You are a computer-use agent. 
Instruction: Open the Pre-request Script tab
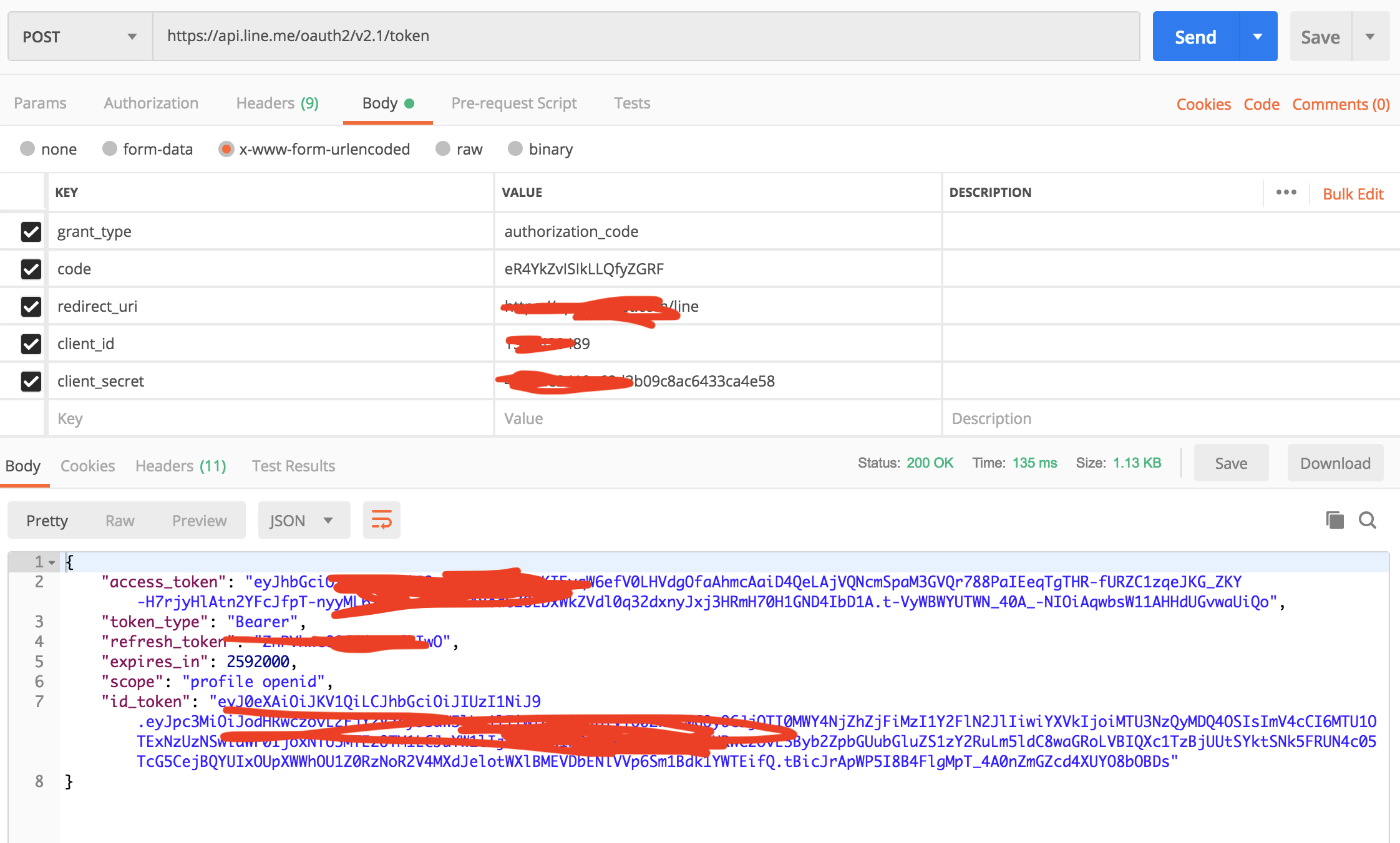tap(513, 103)
